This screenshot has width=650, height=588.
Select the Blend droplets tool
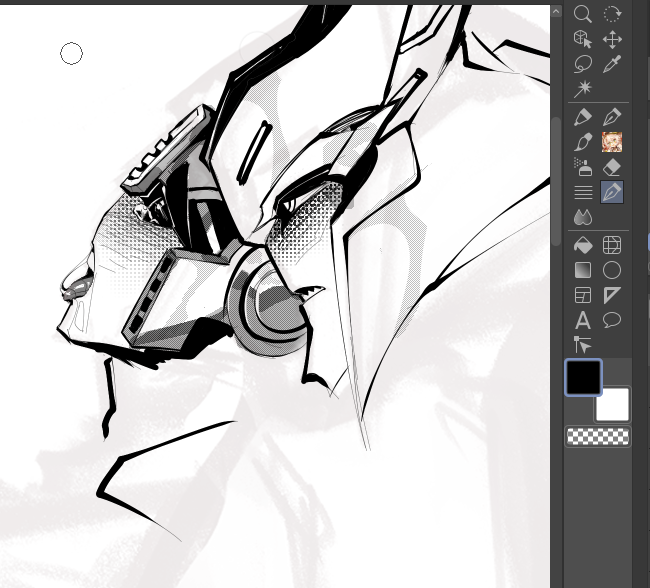click(583, 217)
